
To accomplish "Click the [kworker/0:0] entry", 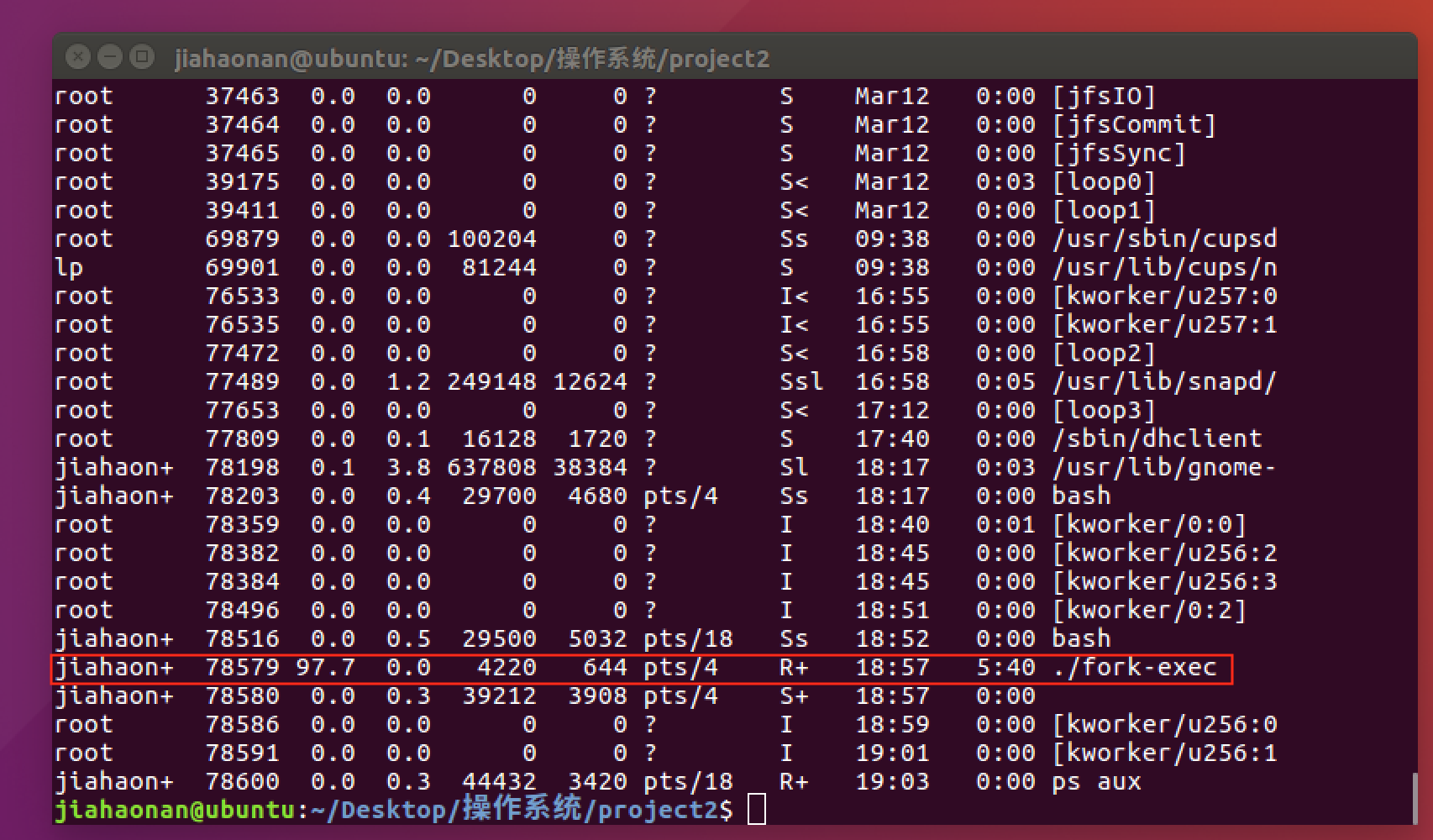I will click(x=1149, y=524).
